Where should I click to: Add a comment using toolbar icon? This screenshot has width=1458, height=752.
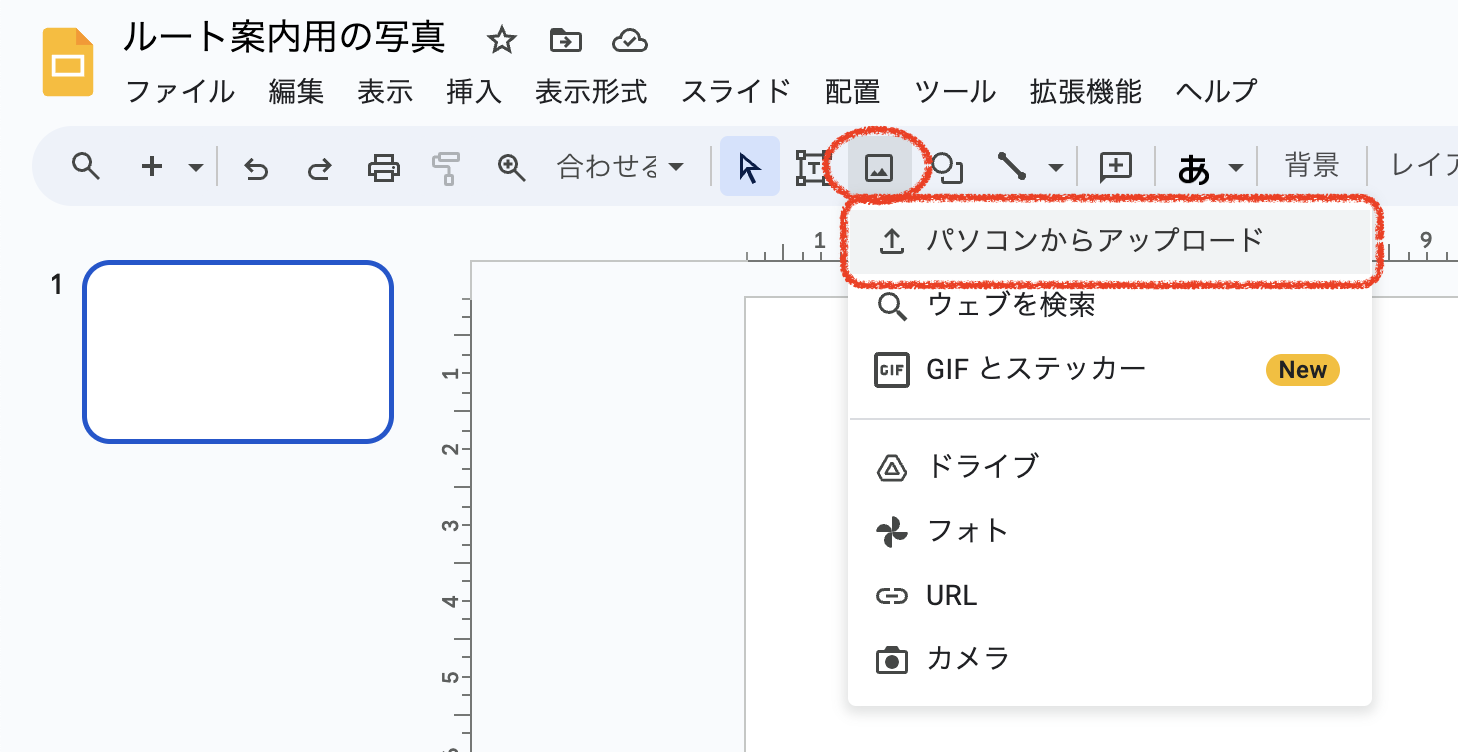(x=1115, y=167)
